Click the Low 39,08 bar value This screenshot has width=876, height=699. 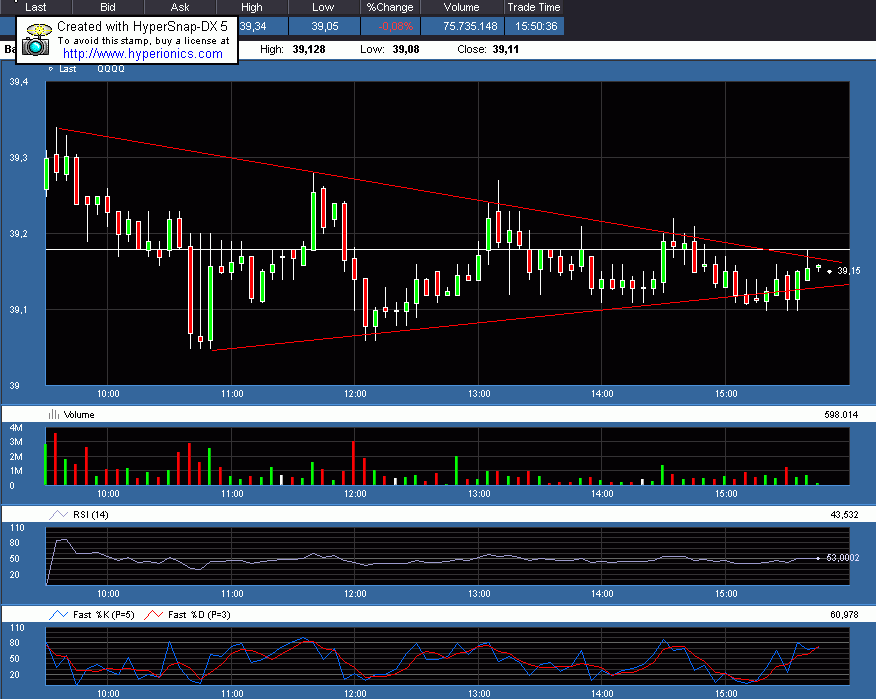click(x=406, y=49)
